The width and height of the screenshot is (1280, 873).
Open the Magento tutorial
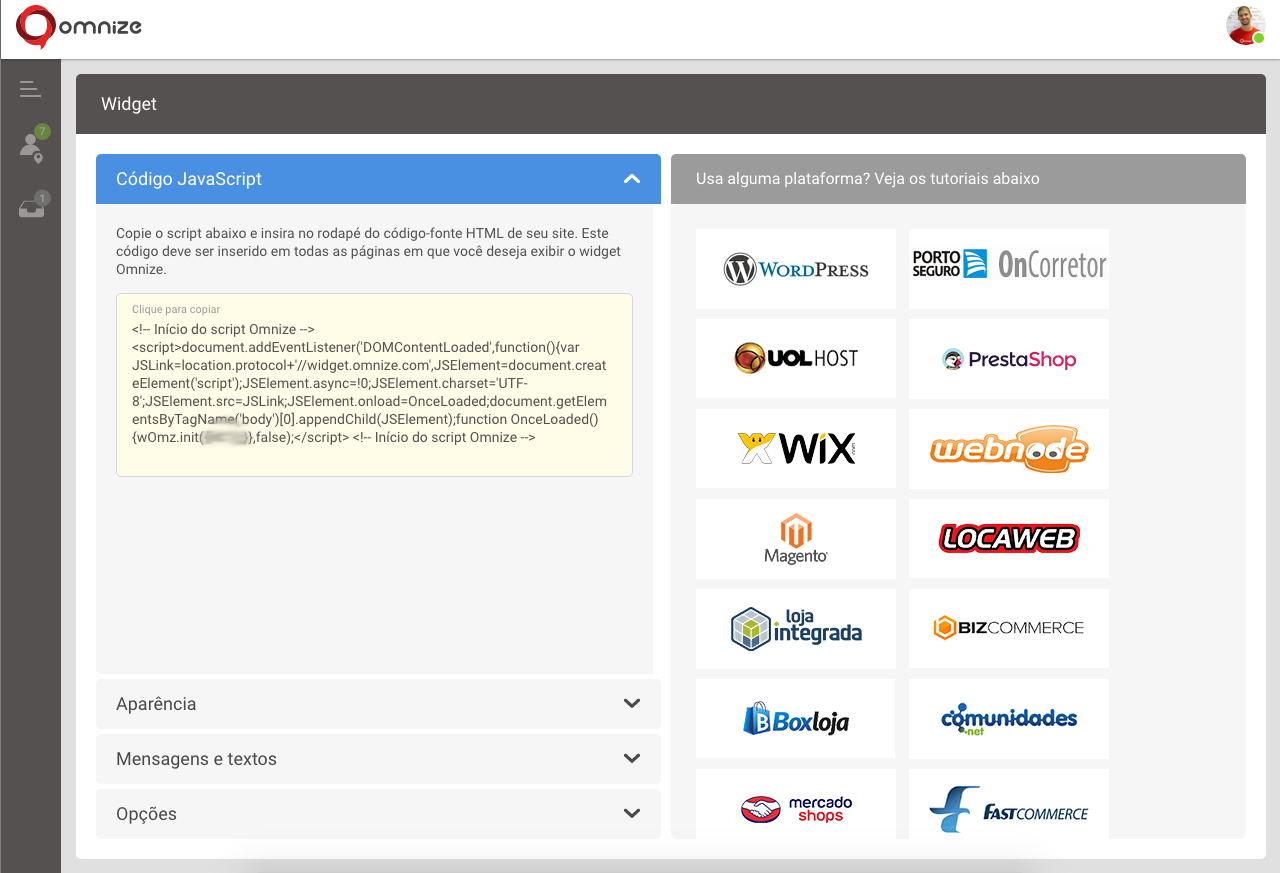[796, 538]
